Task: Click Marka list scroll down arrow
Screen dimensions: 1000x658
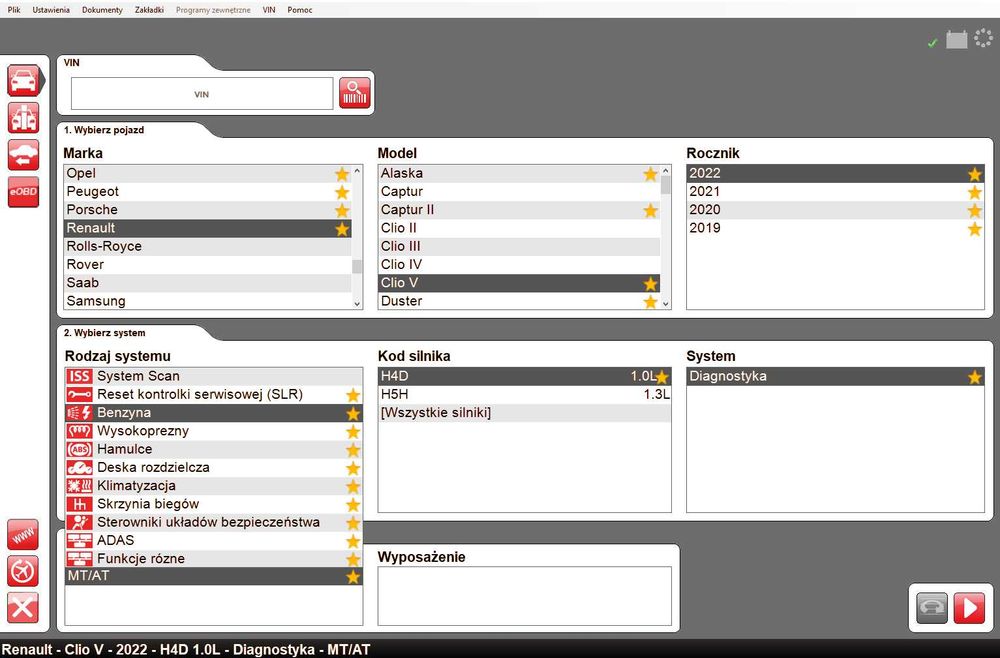Action: pos(357,303)
